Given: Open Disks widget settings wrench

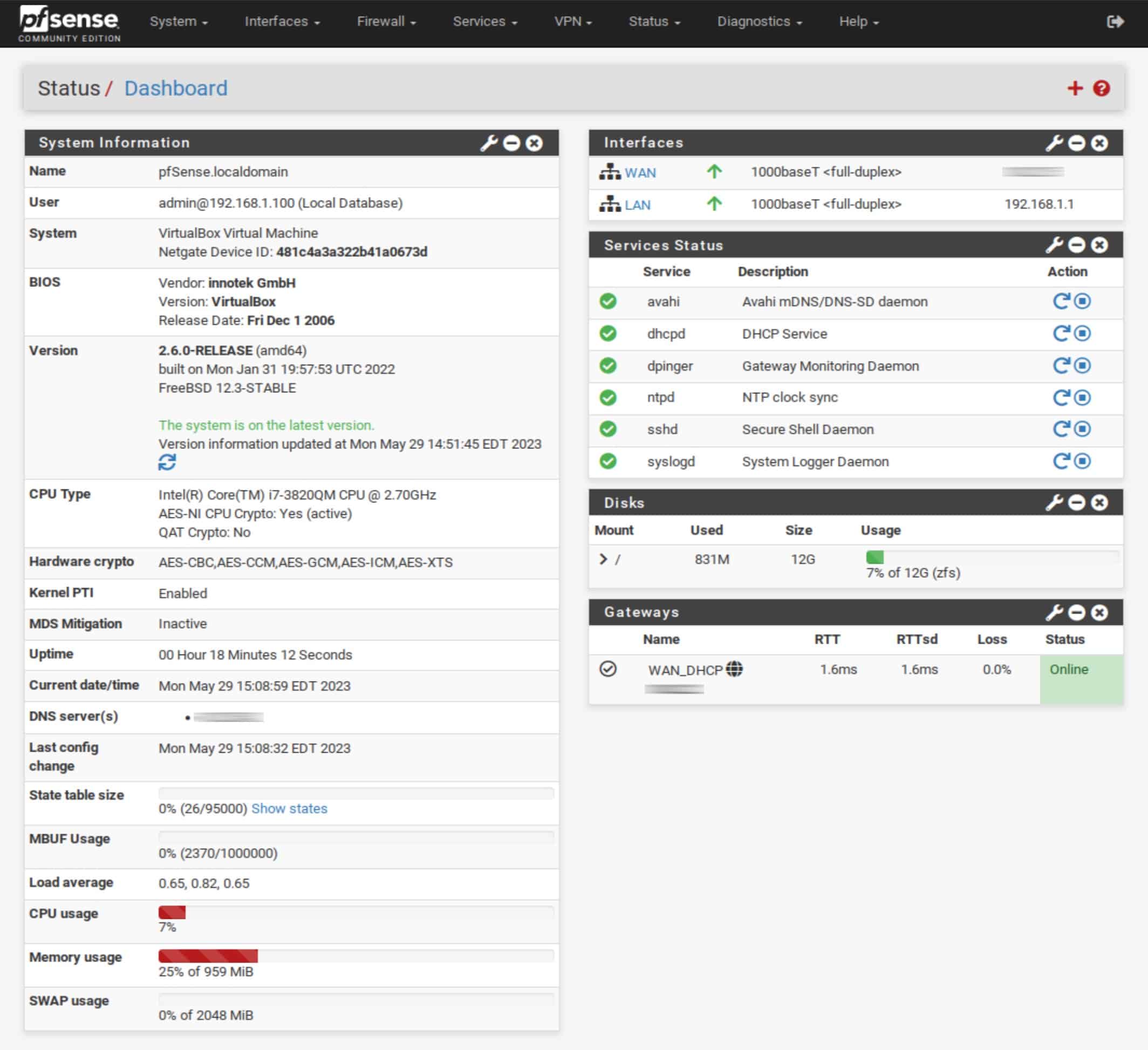Looking at the screenshot, I should tap(1054, 502).
